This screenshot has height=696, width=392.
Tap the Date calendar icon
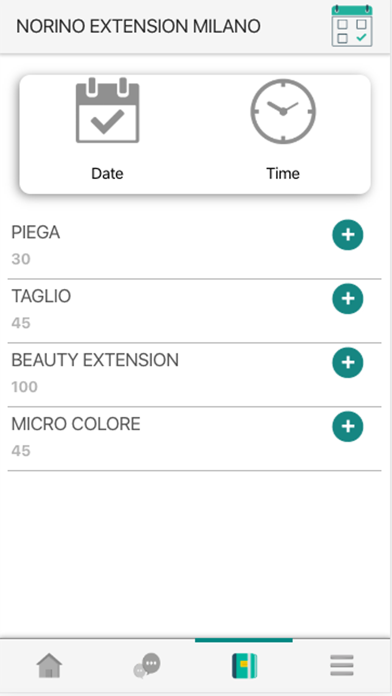[x=107, y=110]
